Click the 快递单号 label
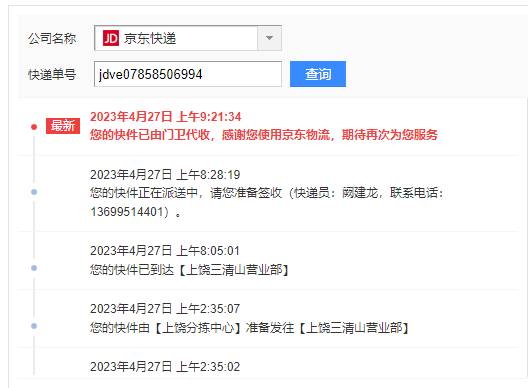Screen dimensions: 528x388 (52, 74)
